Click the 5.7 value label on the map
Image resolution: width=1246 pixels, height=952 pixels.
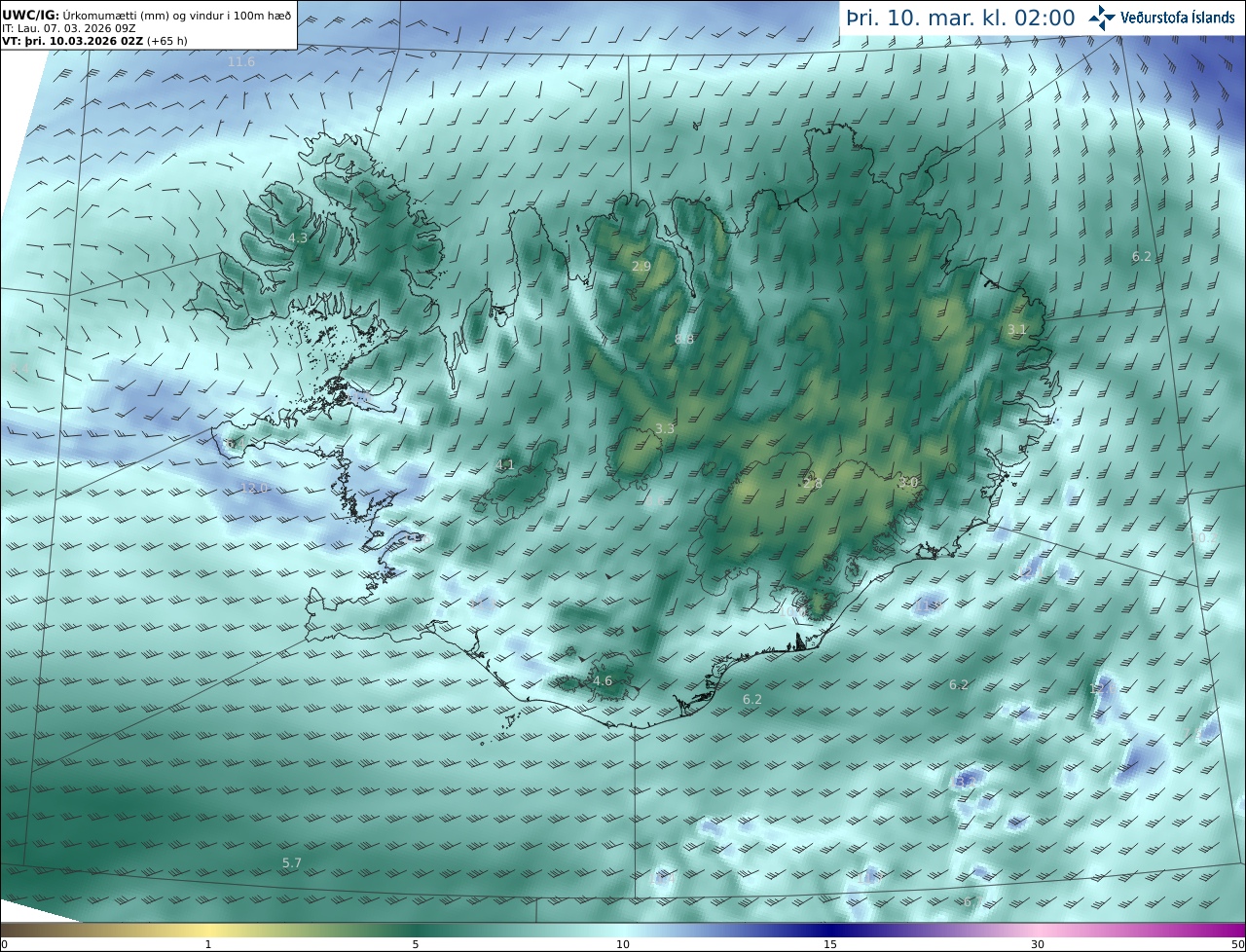point(292,862)
